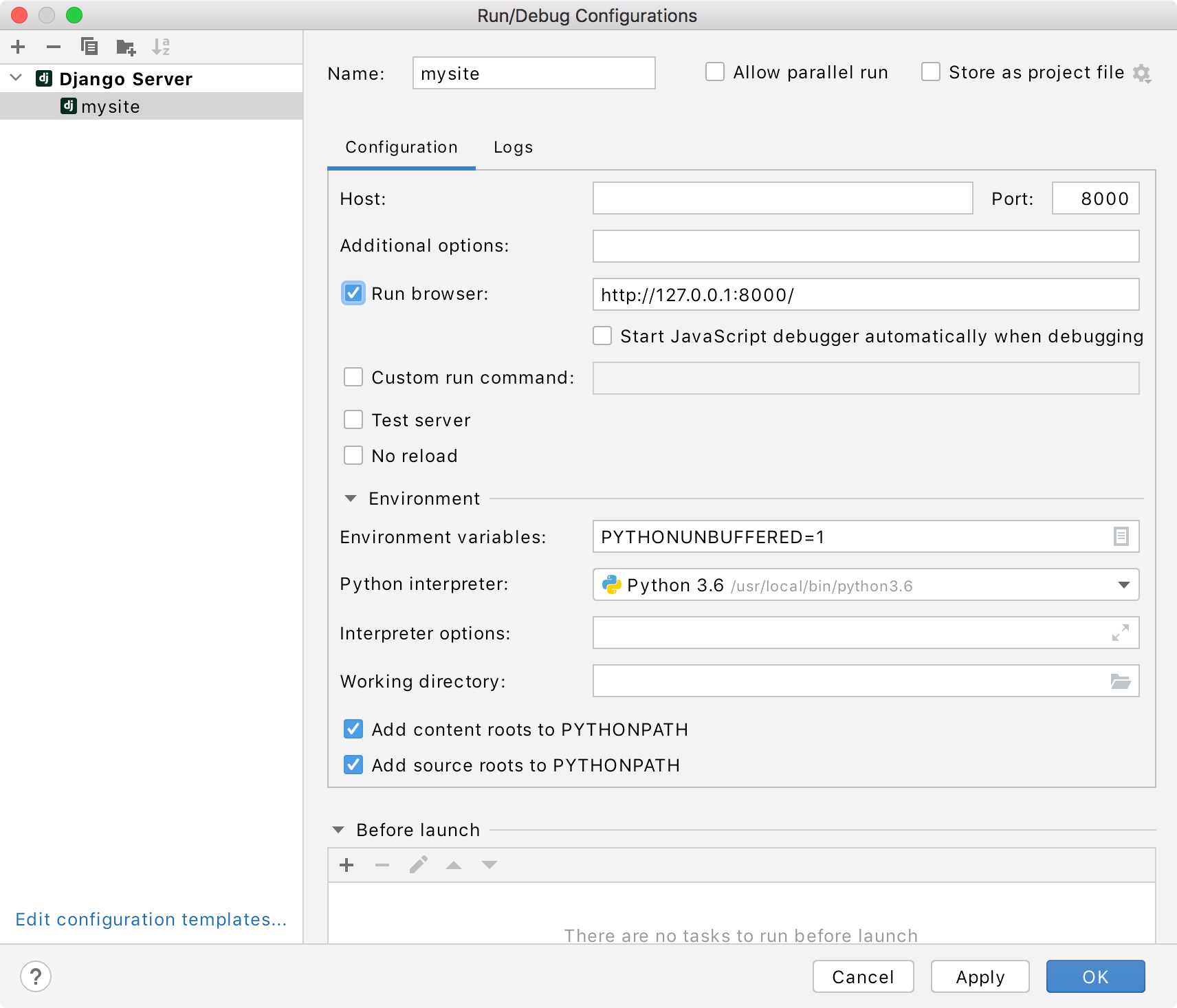Add a new run configuration
Screen dimensions: 1177x1008
pos(18,47)
